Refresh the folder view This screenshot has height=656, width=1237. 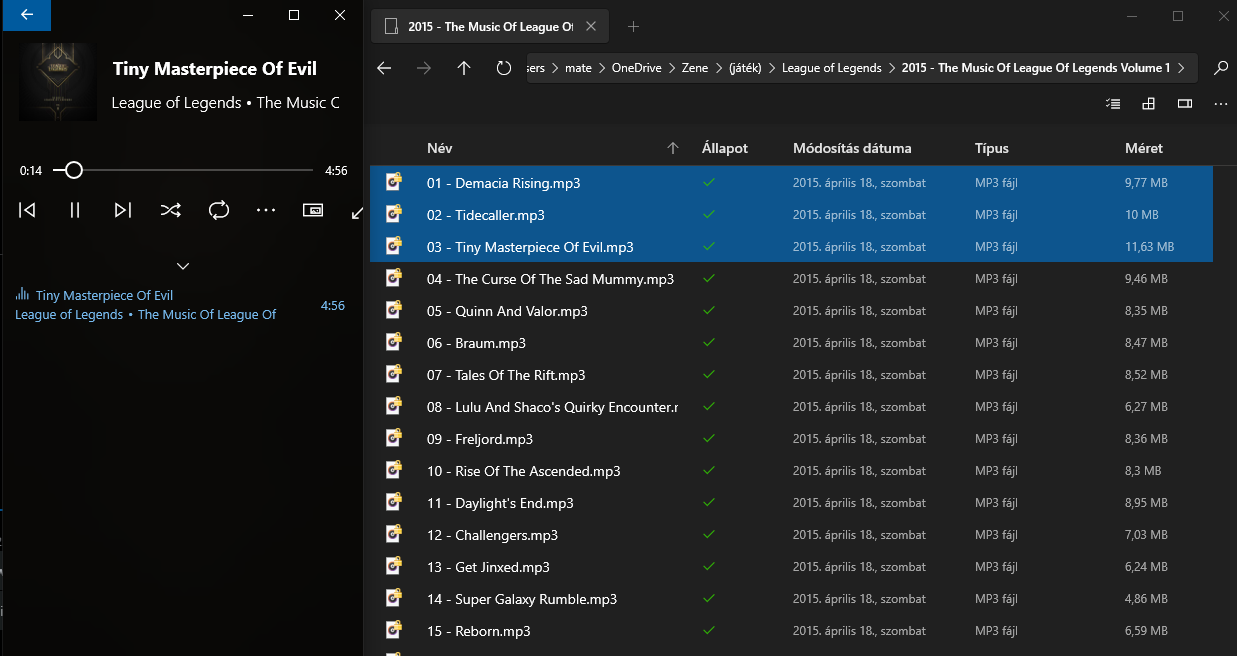pyautogui.click(x=503, y=67)
